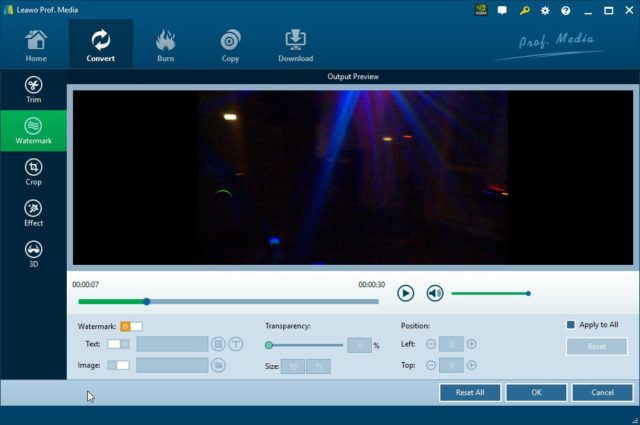
Task: Click the Size width field
Action: pos(293,367)
